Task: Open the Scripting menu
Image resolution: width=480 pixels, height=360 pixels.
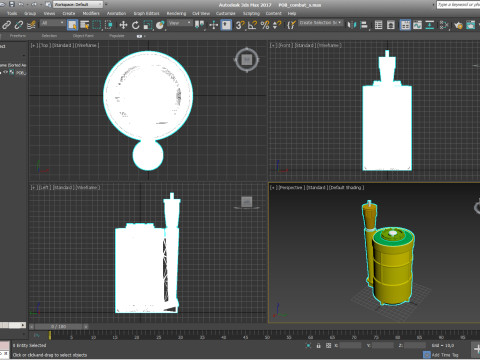Action: [x=251, y=13]
